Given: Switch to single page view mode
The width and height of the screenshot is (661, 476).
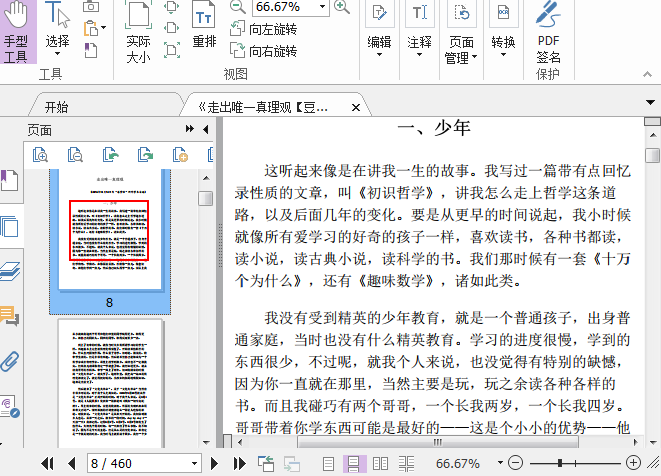Looking at the screenshot, I should pyautogui.click(x=328, y=464).
